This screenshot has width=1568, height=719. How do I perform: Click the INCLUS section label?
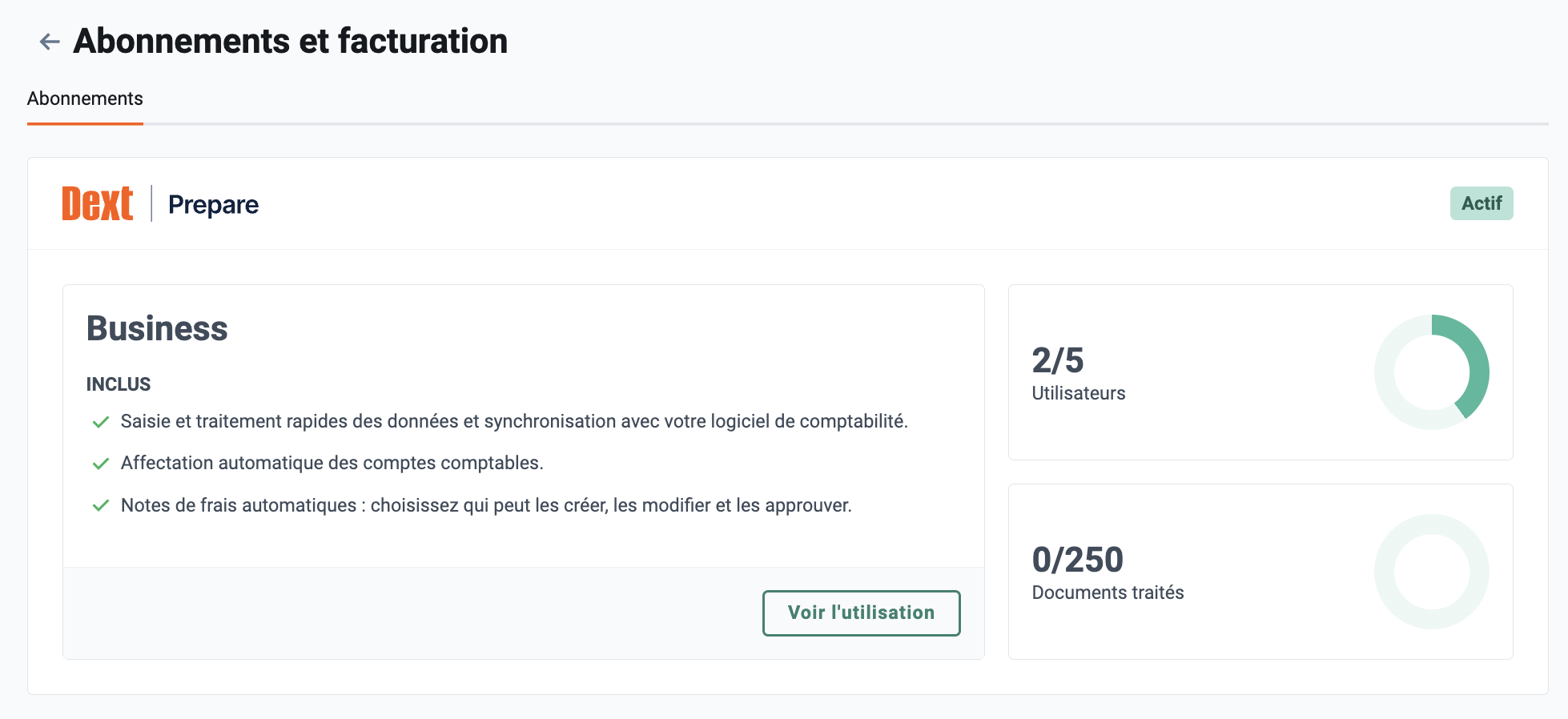pyautogui.click(x=119, y=384)
